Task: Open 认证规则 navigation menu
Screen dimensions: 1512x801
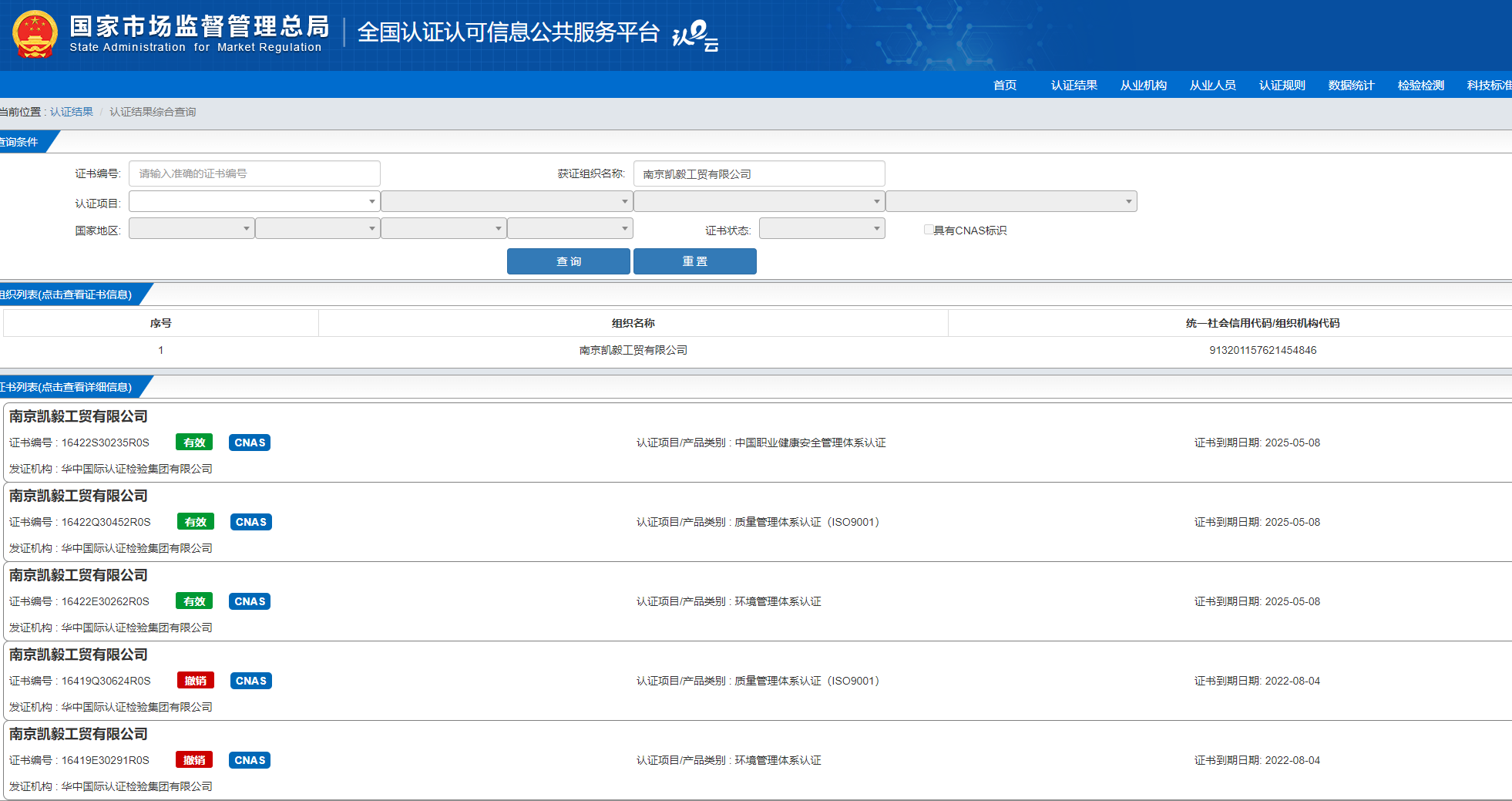Action: pyautogui.click(x=1282, y=85)
